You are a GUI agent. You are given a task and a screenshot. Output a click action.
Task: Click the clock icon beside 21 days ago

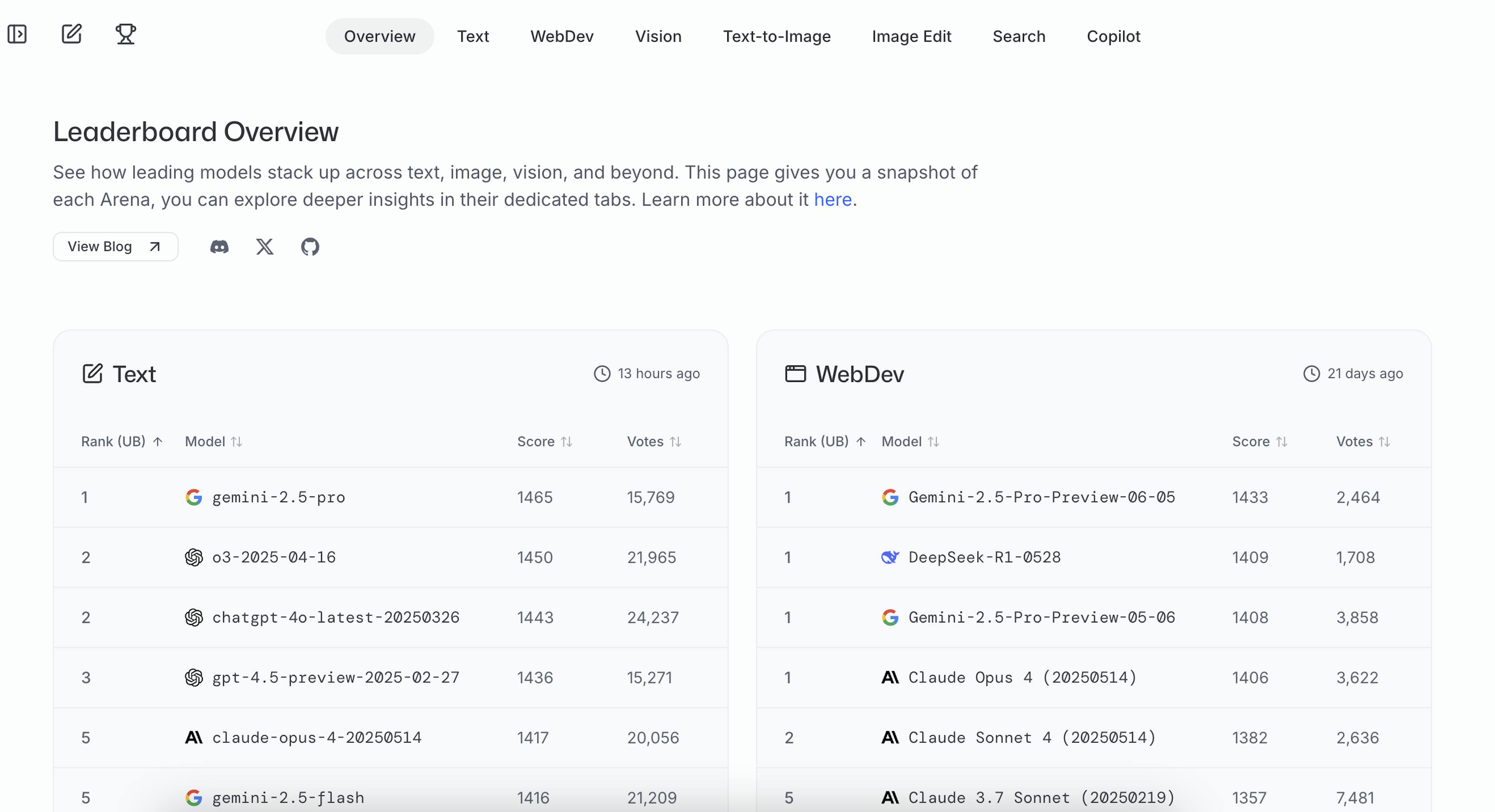coord(1312,374)
